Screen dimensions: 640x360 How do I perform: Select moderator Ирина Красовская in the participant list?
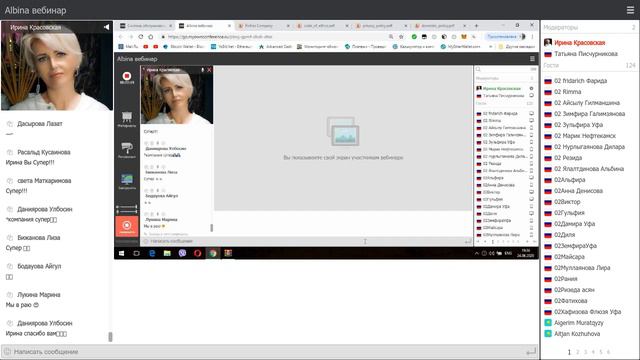(580, 42)
